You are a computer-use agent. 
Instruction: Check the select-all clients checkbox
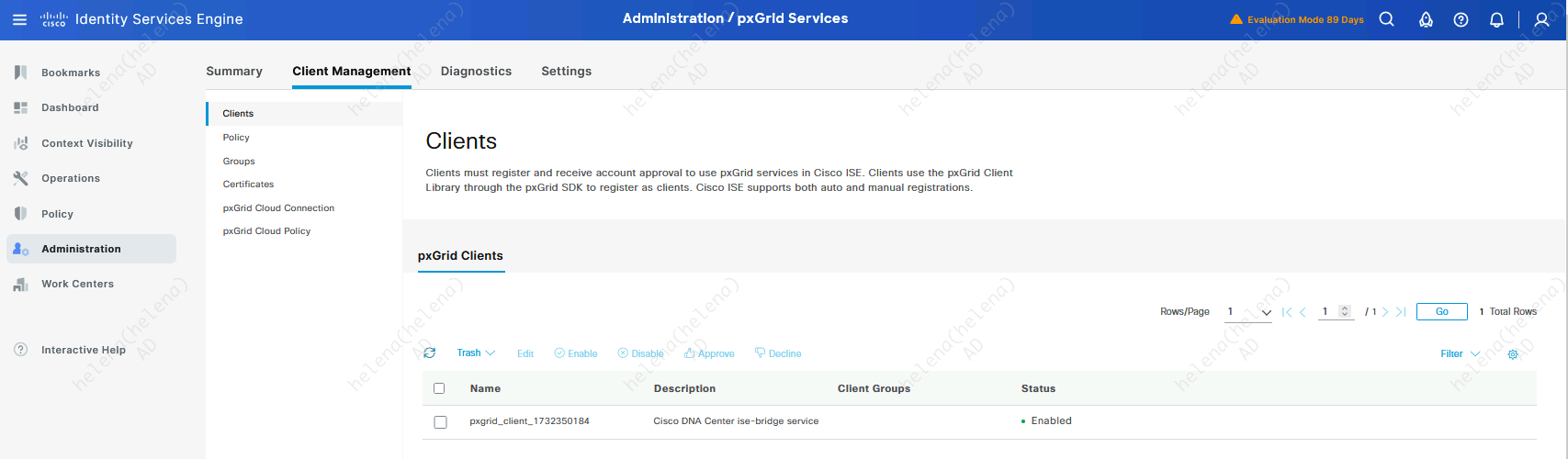tap(439, 388)
